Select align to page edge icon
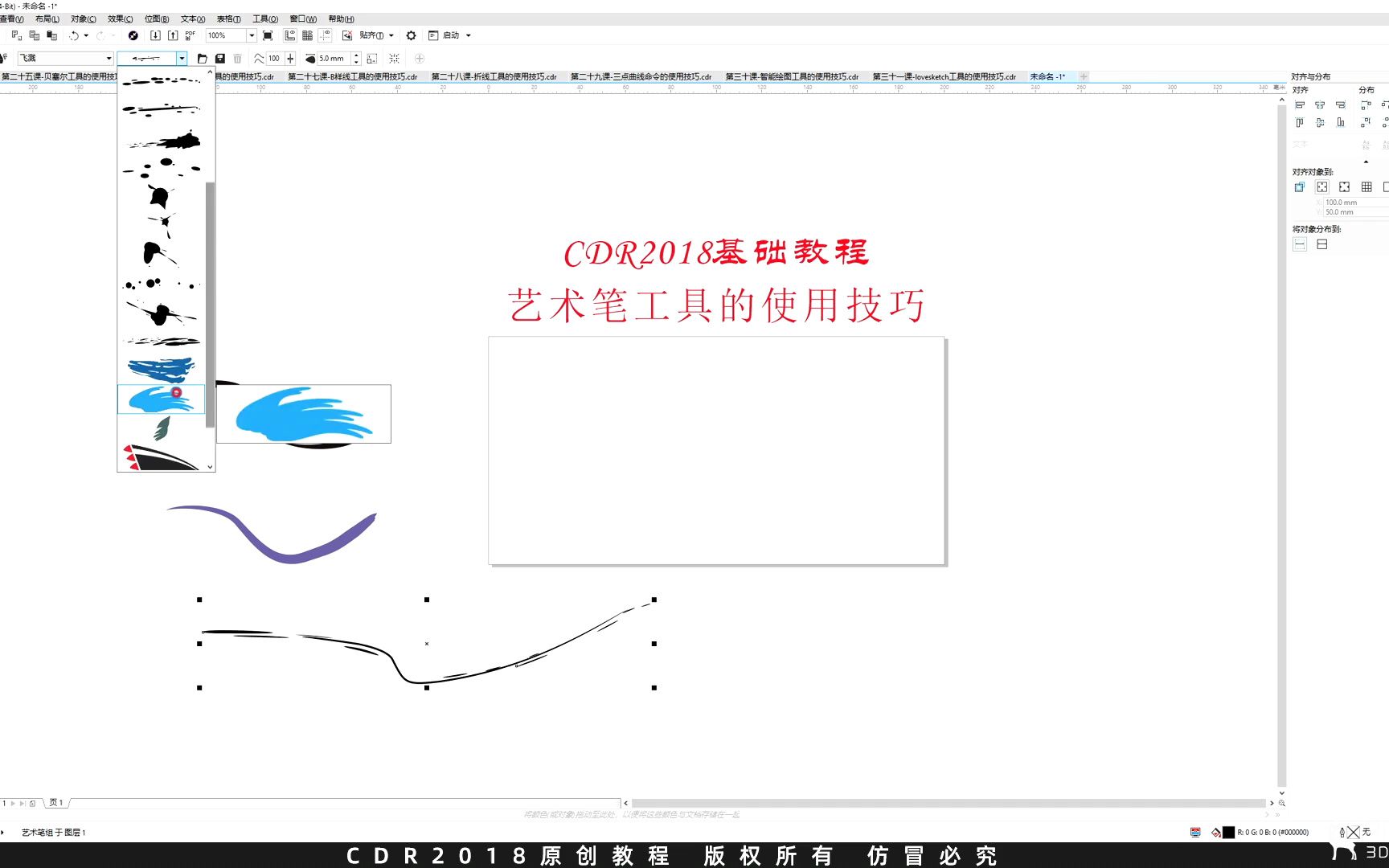This screenshot has width=1389, height=868. click(1322, 187)
